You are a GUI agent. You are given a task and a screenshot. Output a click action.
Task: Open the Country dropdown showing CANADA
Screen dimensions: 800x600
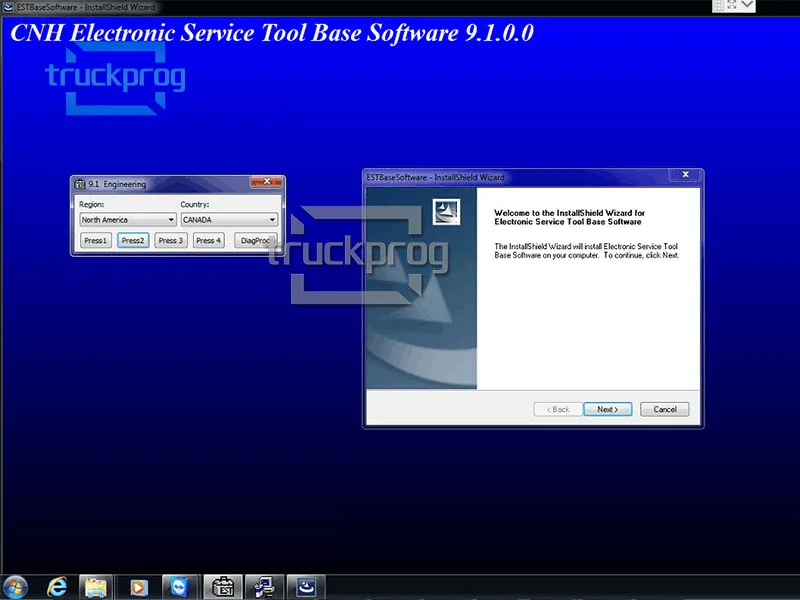pyautogui.click(x=229, y=220)
